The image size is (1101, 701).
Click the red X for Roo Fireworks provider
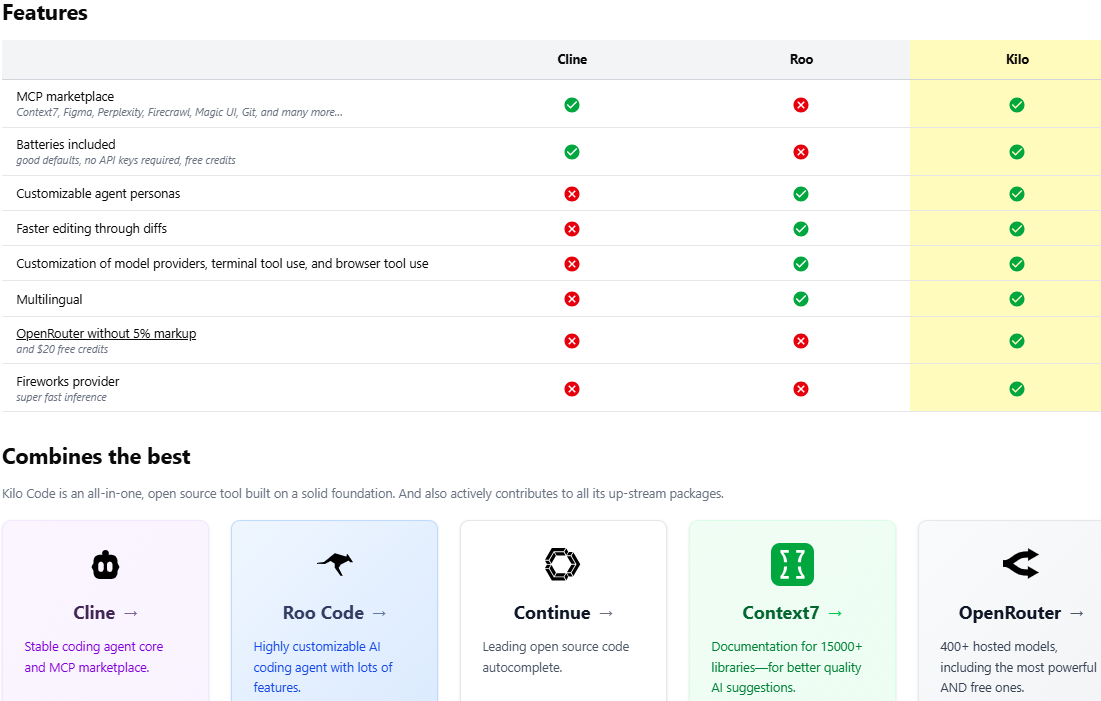[801, 388]
